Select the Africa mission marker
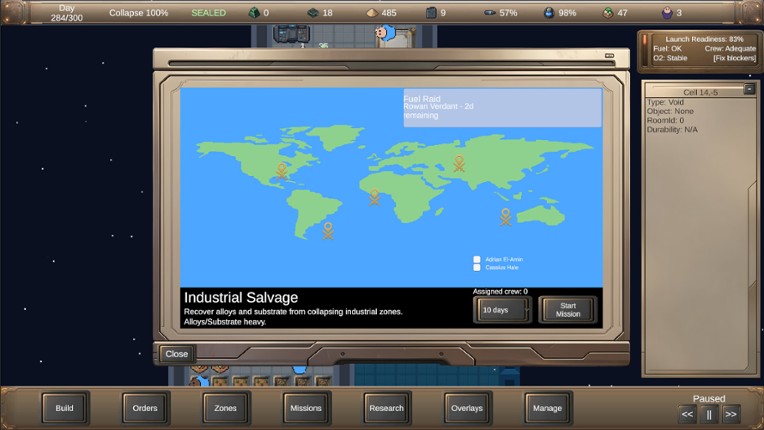This screenshot has height=430, width=764. coord(375,198)
